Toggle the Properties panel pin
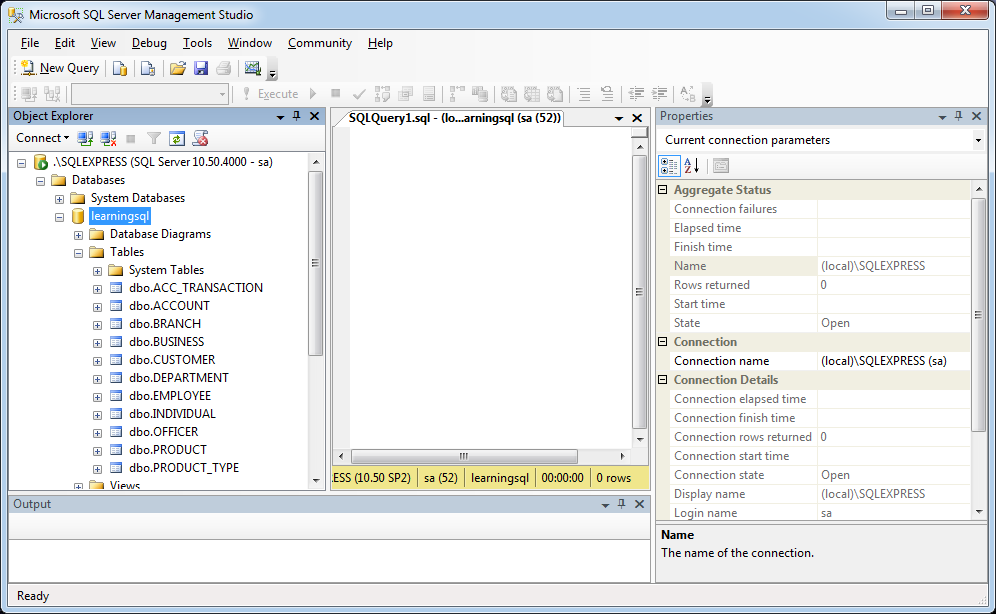 tap(959, 116)
